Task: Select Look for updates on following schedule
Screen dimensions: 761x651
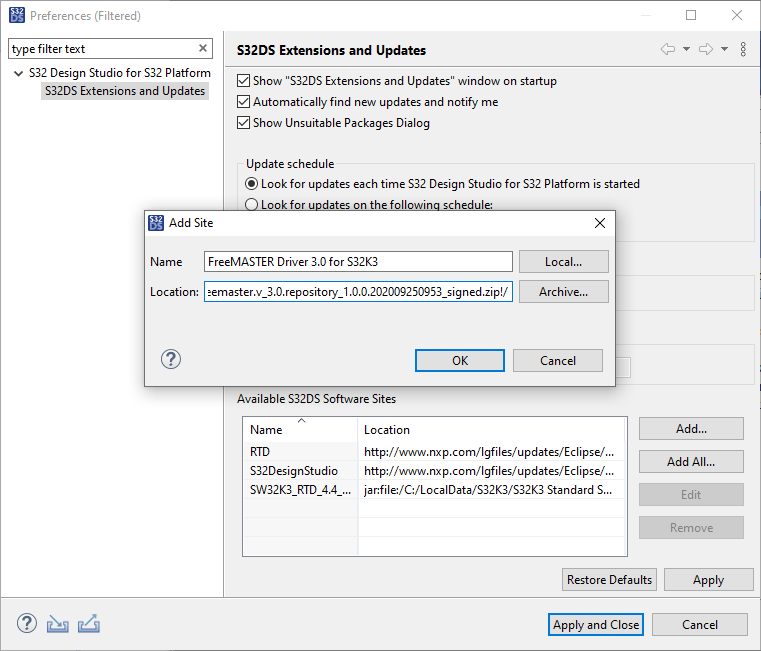Action: point(251,204)
